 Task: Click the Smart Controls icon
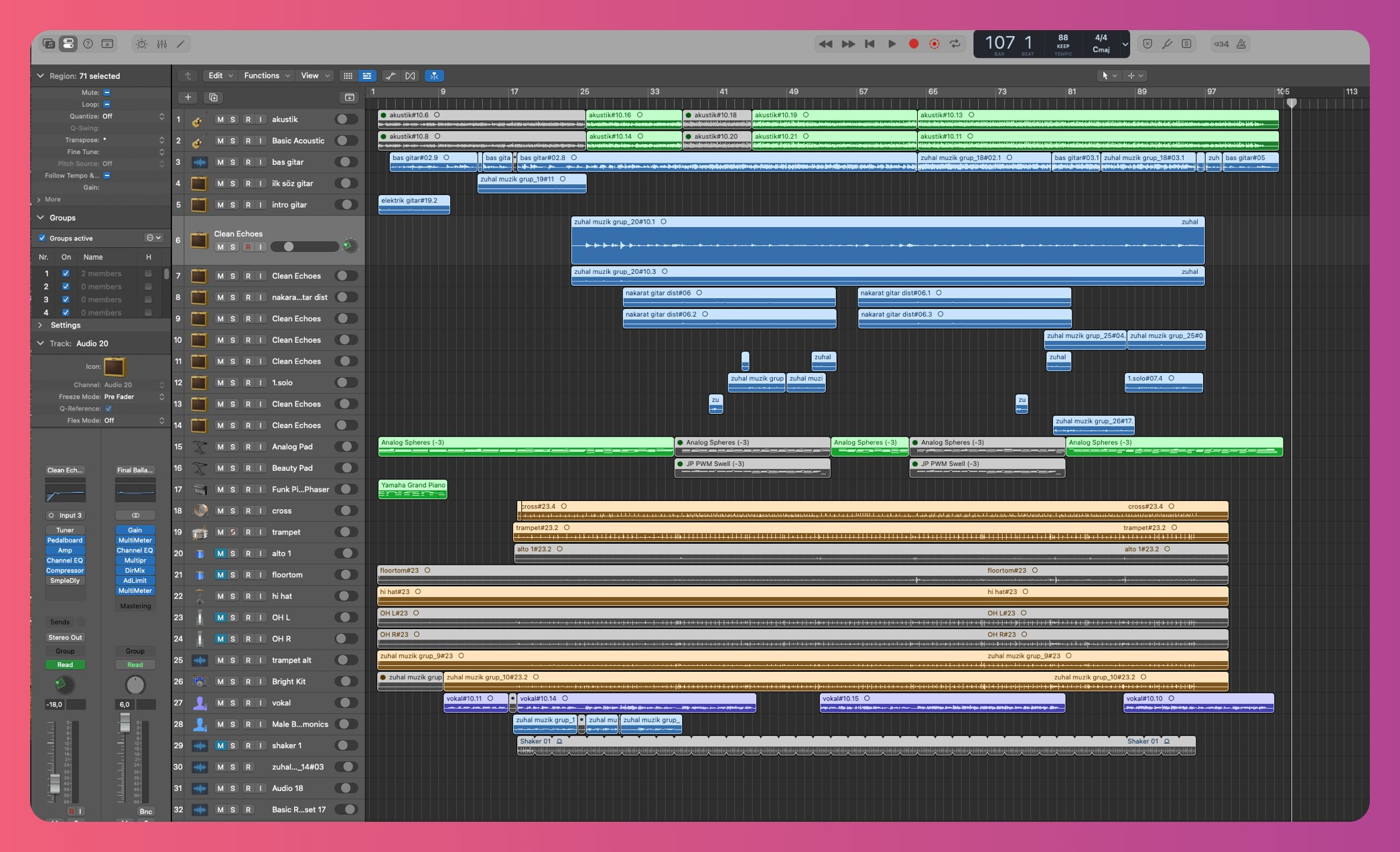(x=141, y=44)
